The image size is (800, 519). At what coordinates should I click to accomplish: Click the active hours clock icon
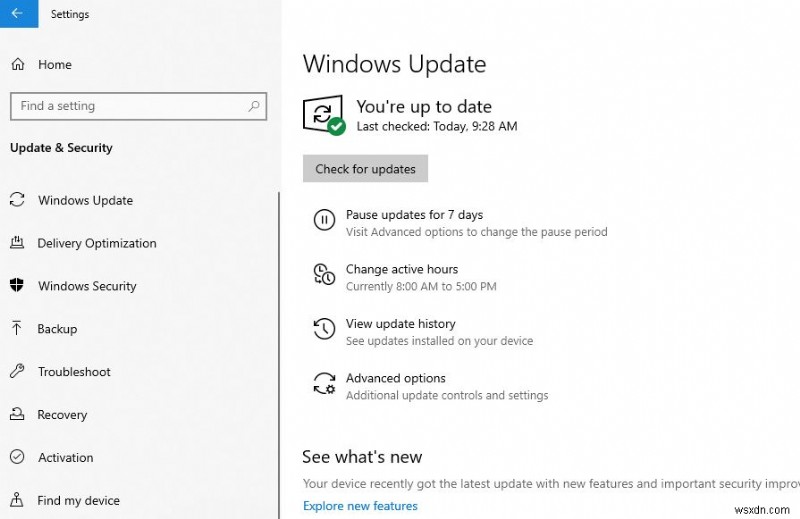(324, 275)
